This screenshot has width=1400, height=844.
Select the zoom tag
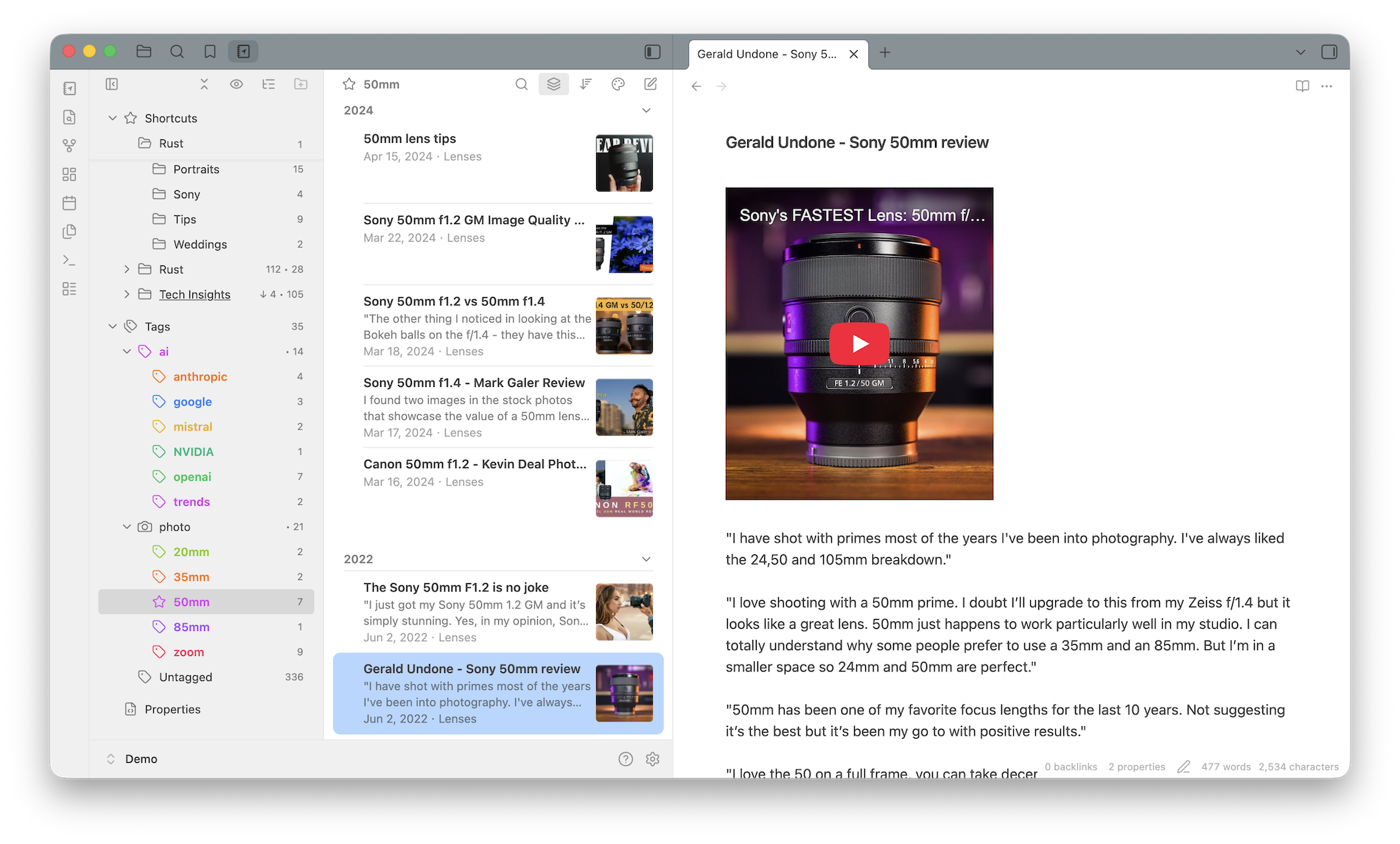click(206, 652)
